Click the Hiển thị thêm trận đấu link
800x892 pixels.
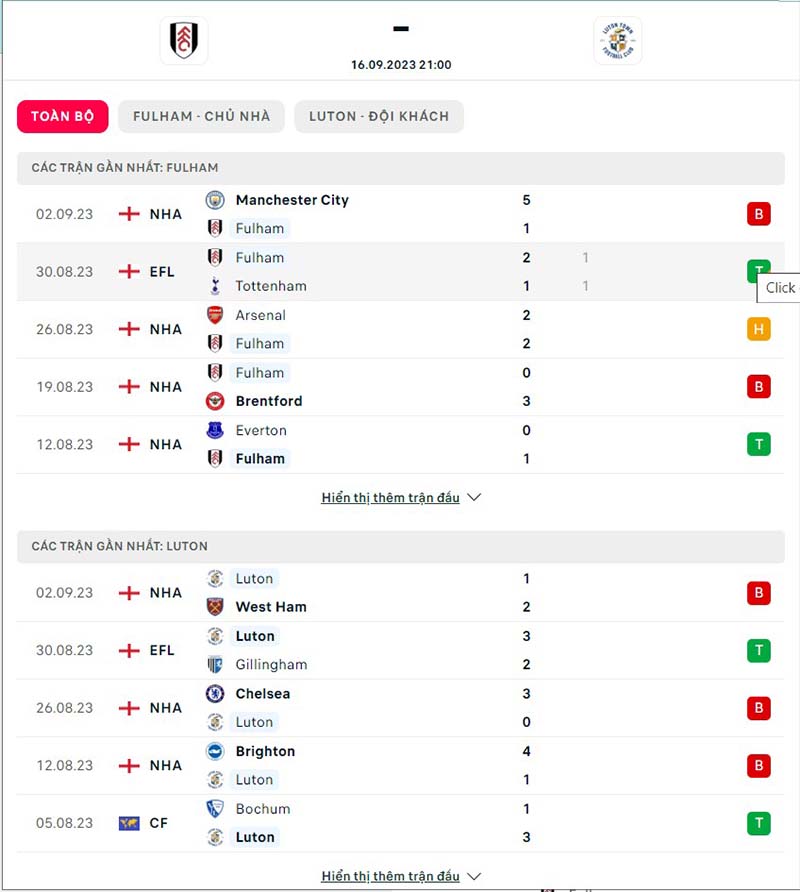point(390,497)
